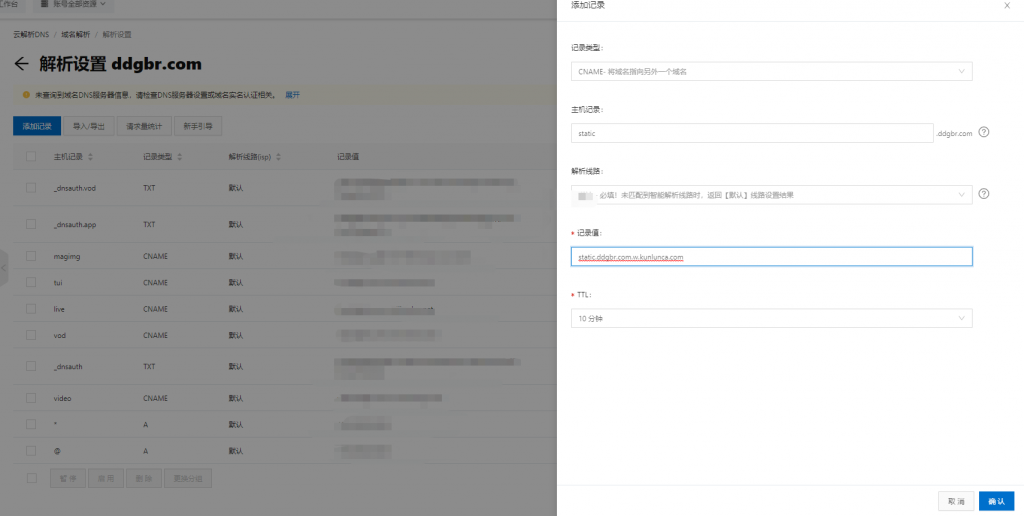Image resolution: width=1024 pixels, height=516 pixels.
Task: Open the TTL 10 分钟 dropdown
Action: [x=771, y=318]
